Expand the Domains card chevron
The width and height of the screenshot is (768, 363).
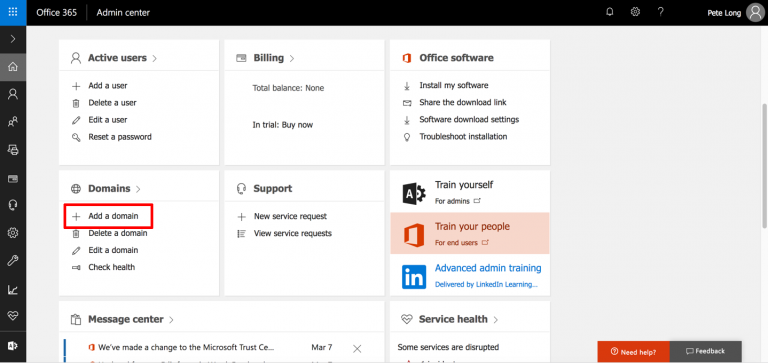pos(138,189)
